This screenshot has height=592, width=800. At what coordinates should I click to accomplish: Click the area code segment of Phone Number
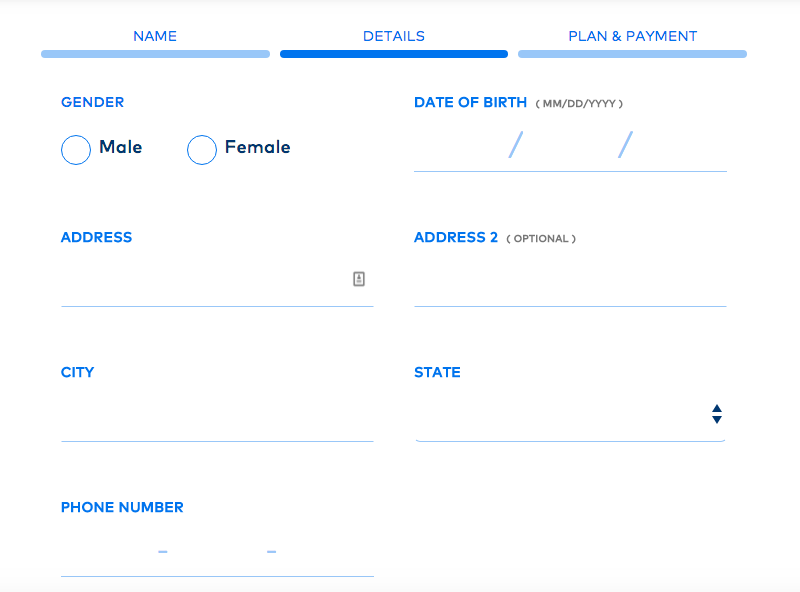pyautogui.click(x=109, y=551)
